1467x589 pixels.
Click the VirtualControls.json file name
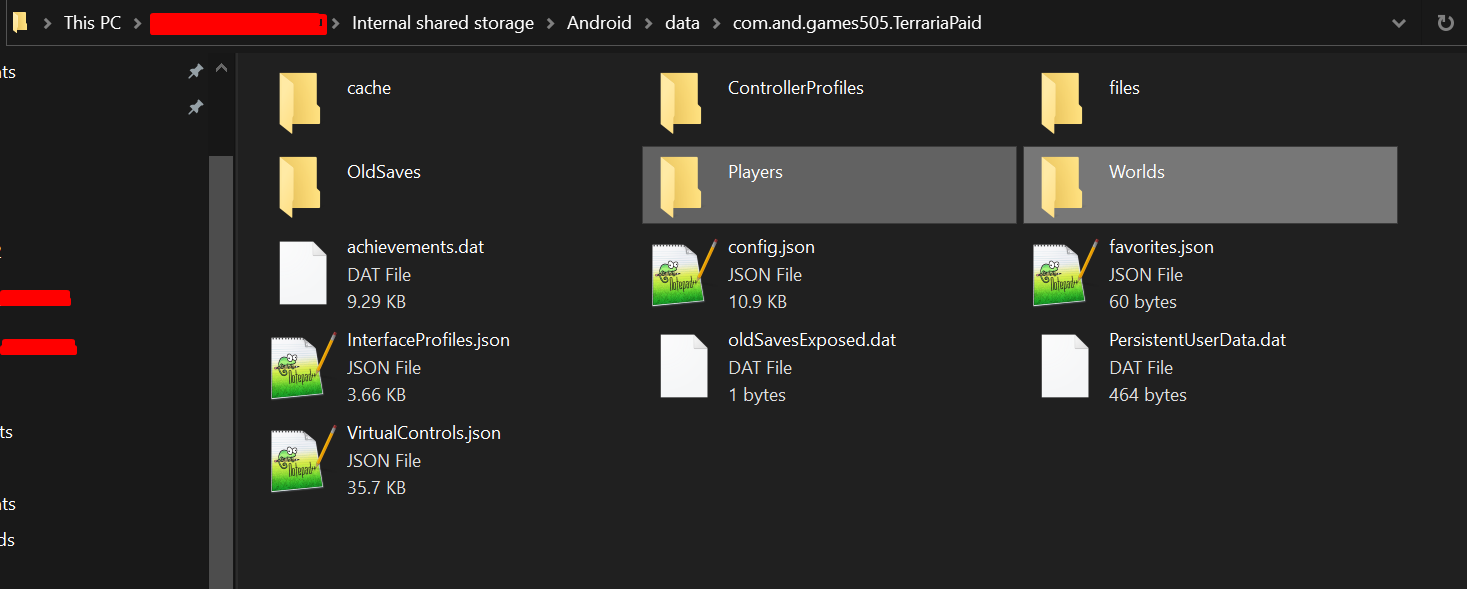pos(424,433)
